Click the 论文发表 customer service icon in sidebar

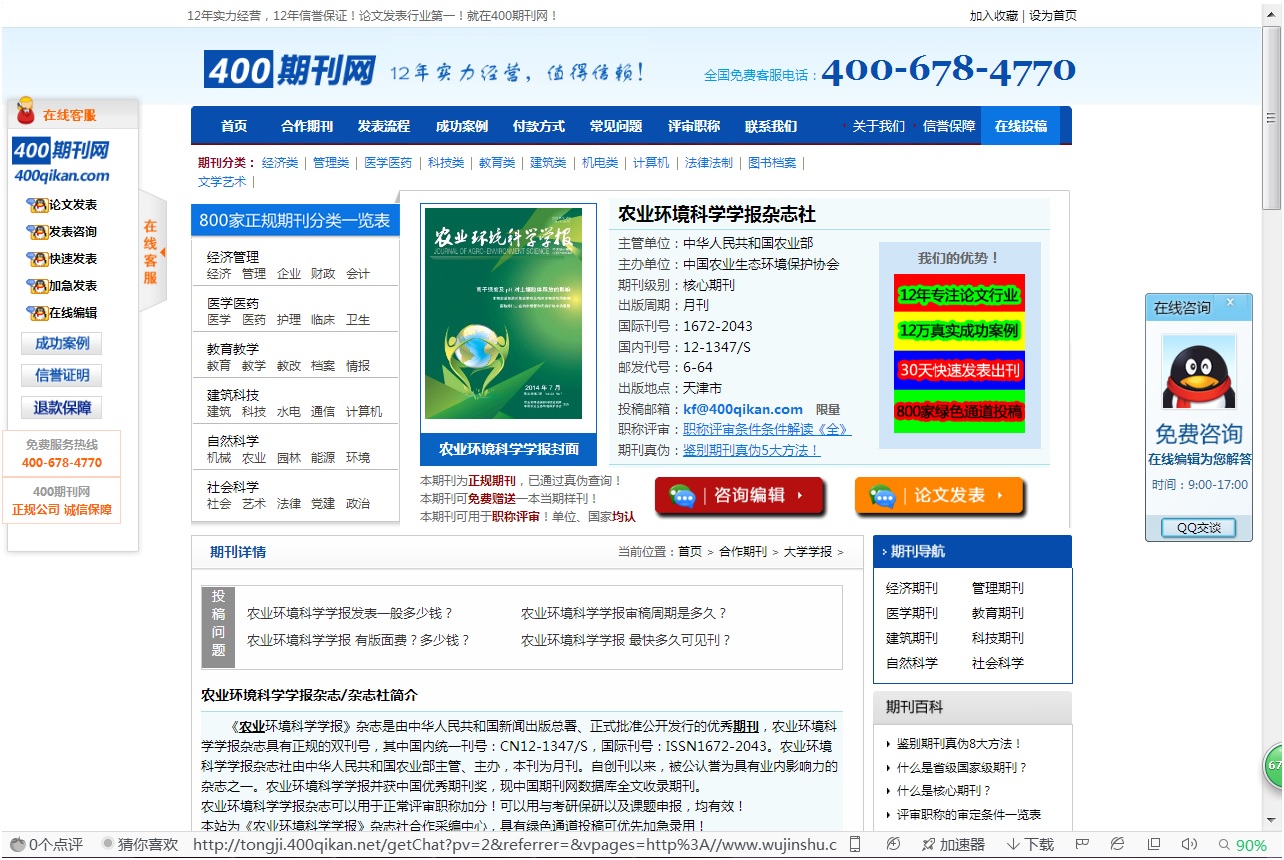38,205
